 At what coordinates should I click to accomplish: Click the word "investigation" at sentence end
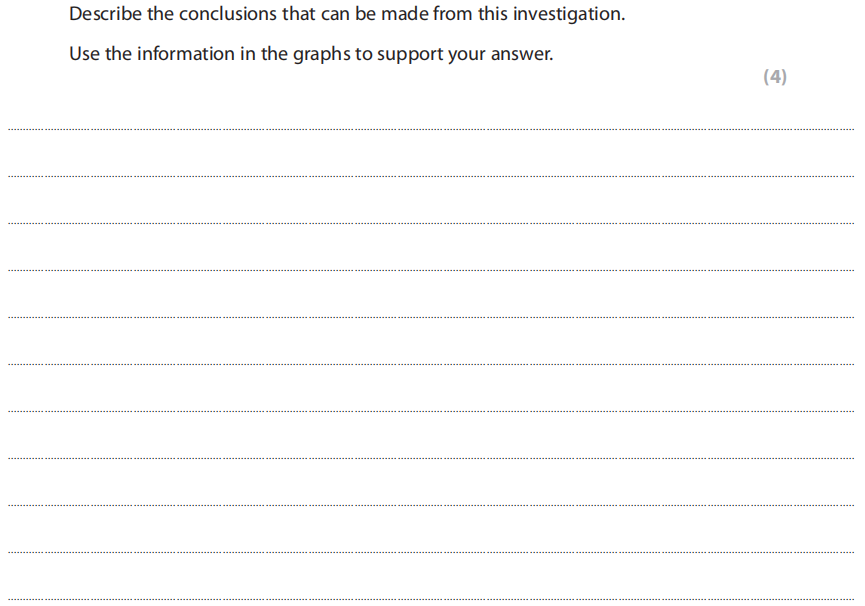(x=568, y=15)
